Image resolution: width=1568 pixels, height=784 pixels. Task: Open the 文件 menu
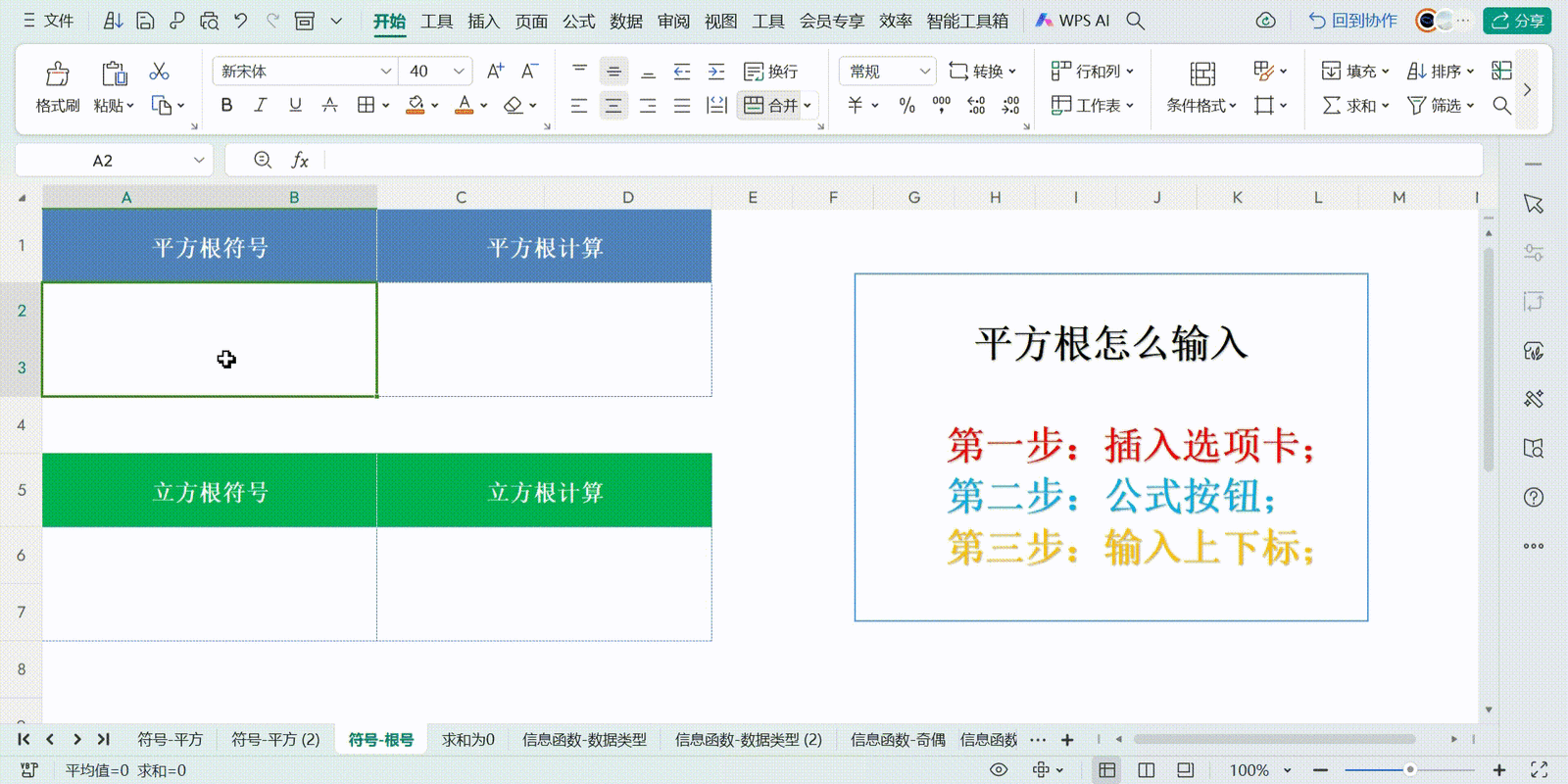(x=48, y=21)
